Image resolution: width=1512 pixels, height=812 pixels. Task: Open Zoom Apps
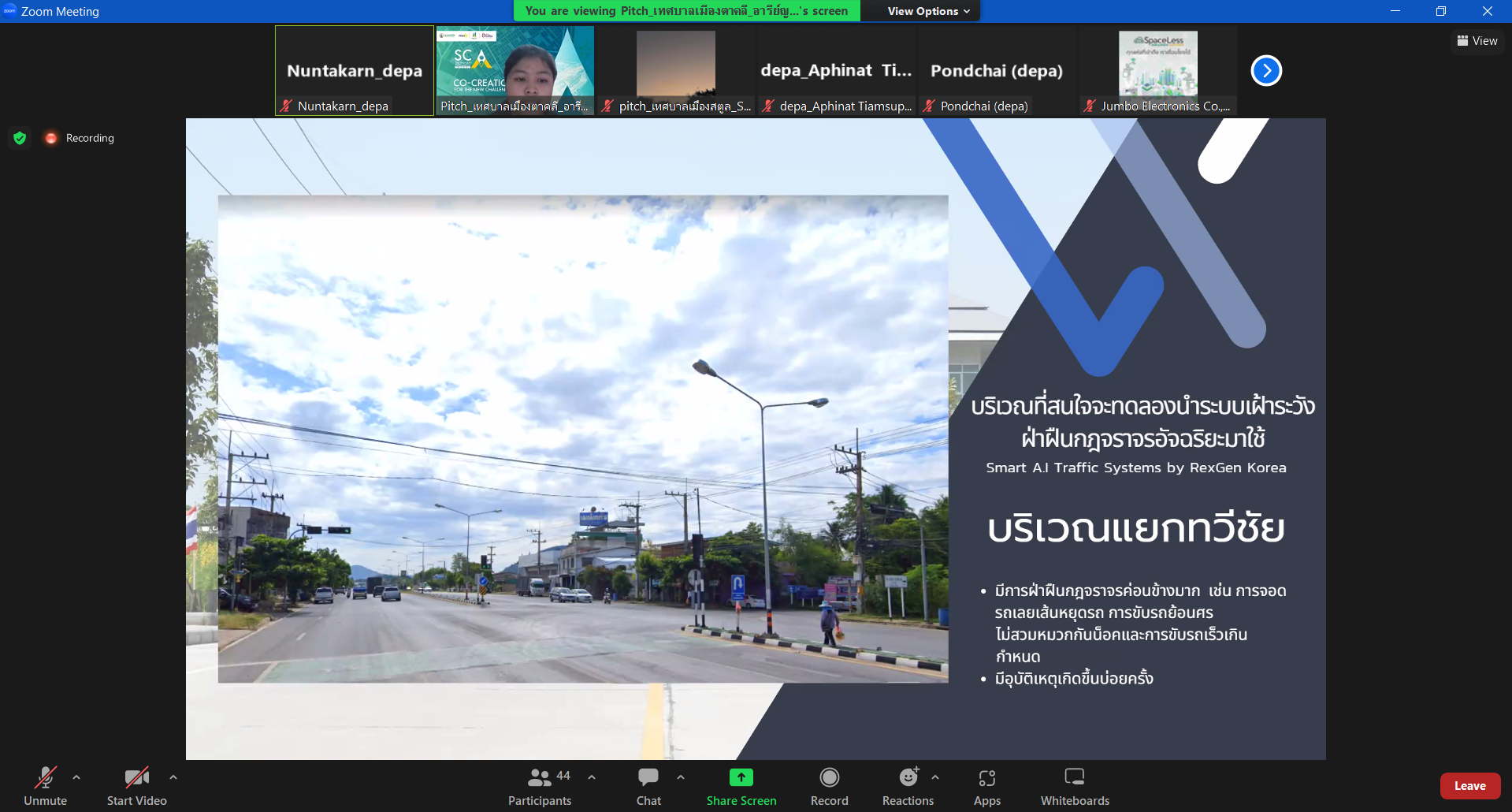tap(987, 786)
